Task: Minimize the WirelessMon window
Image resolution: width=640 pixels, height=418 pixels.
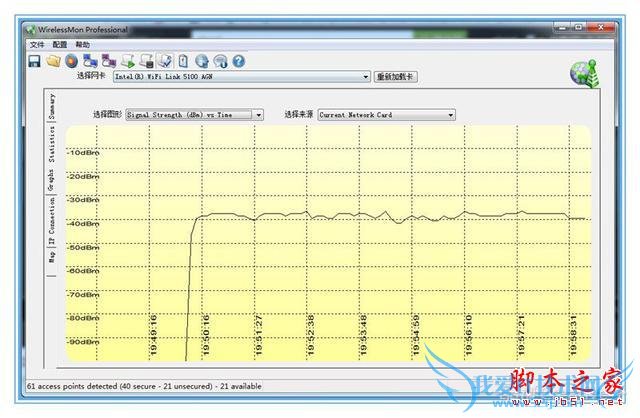Action: tap(562, 28)
